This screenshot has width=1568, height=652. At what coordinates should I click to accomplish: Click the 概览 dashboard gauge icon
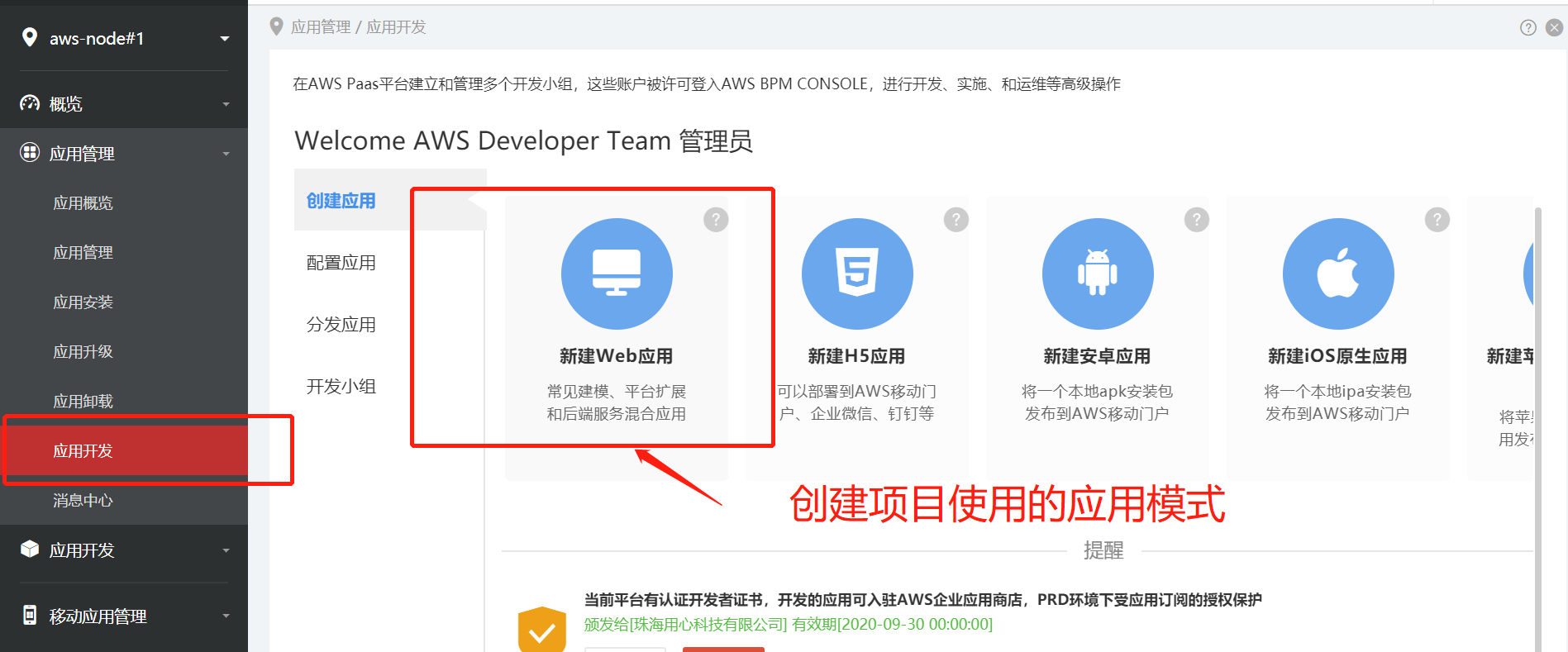click(x=30, y=103)
